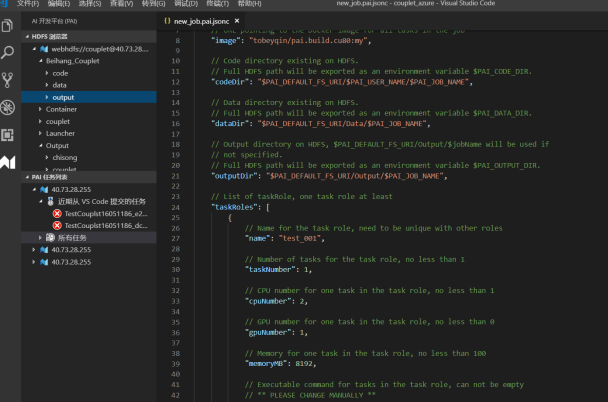
Task: Open the 查看(V) menu
Action: coord(121,3)
